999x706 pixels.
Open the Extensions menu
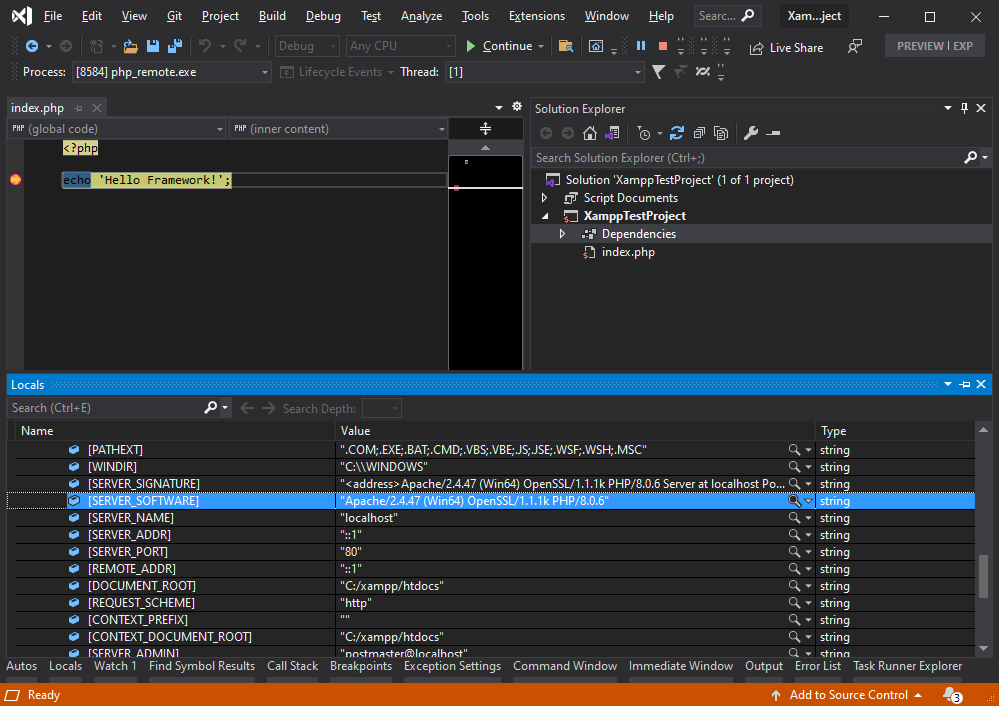pyautogui.click(x=536, y=16)
